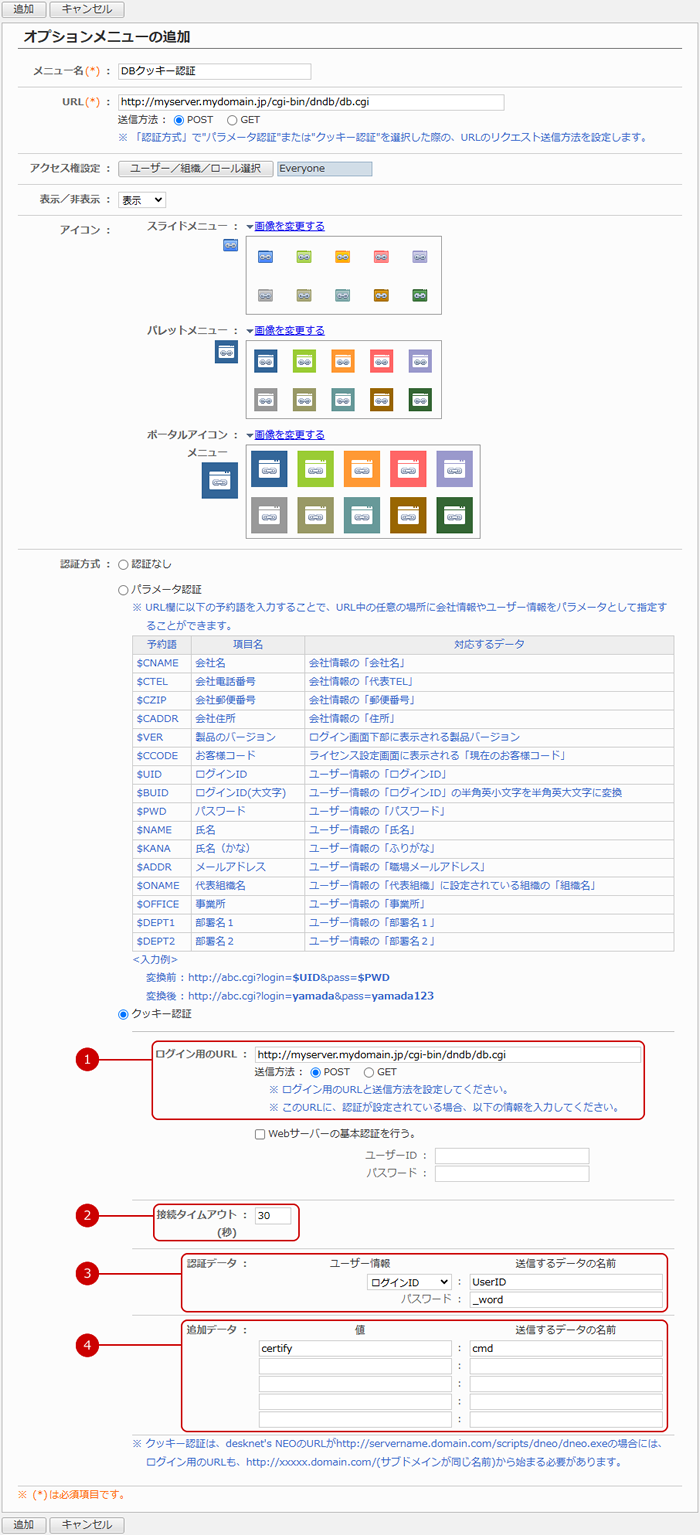Select pink slide menu icon
This screenshot has width=700, height=1535.
tap(381, 257)
